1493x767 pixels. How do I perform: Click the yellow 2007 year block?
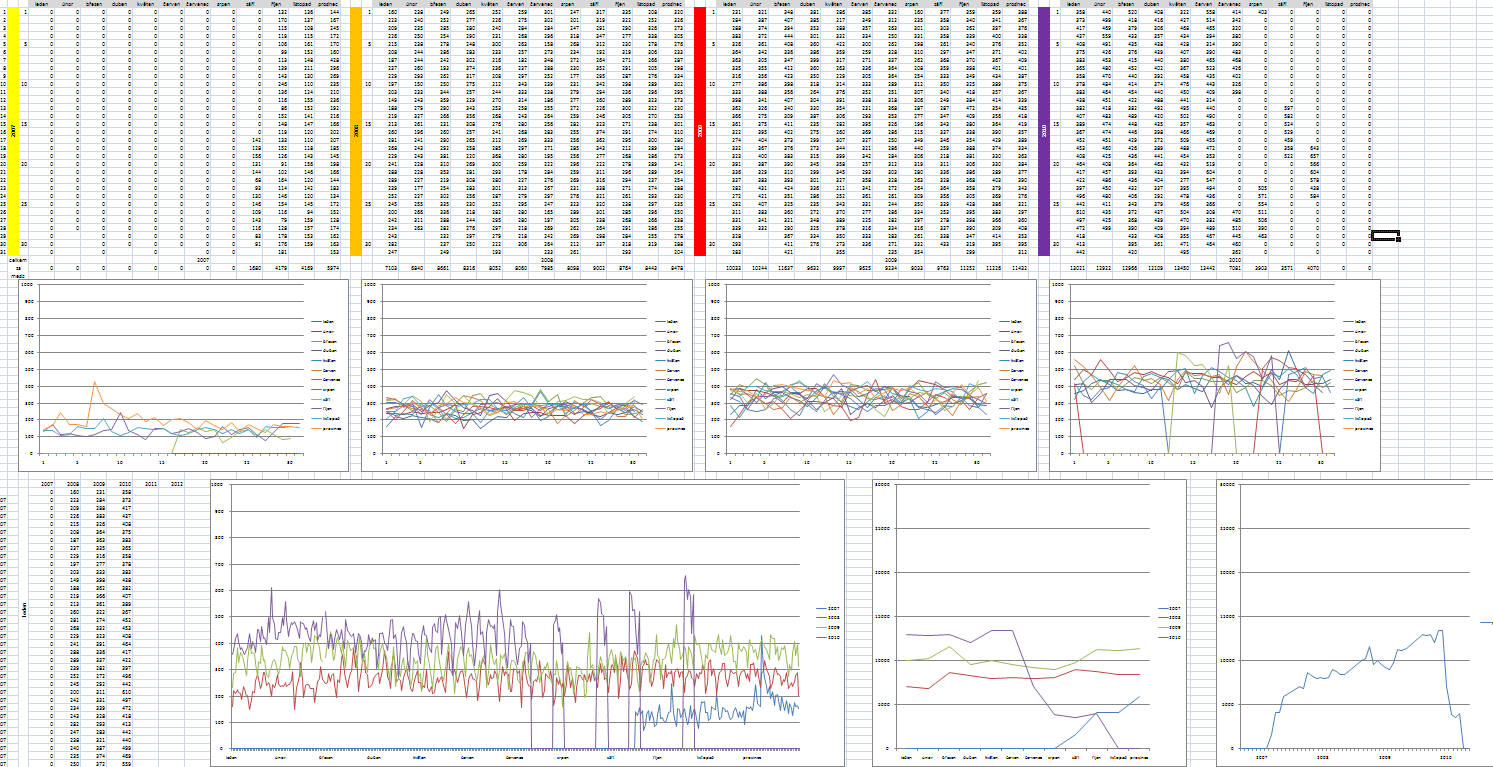(14, 130)
